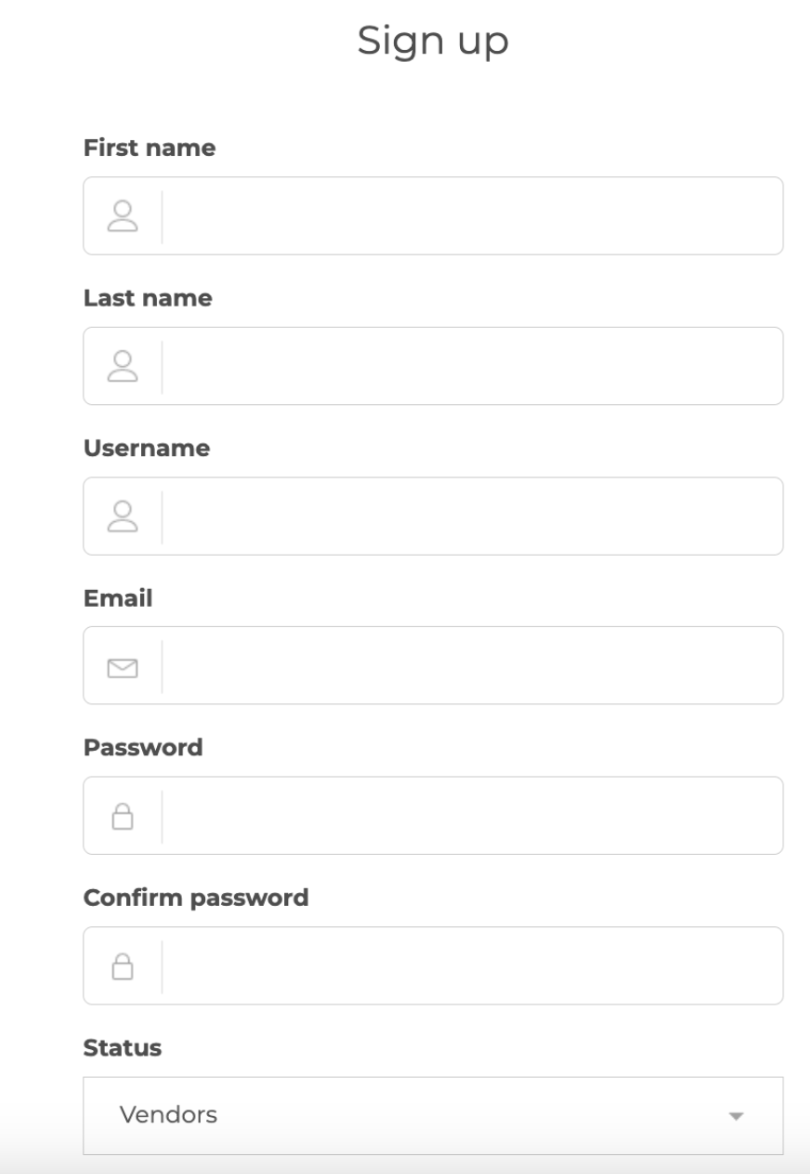The height and width of the screenshot is (1174, 810).
Task: Click the Status label above dropdown
Action: point(123,1047)
